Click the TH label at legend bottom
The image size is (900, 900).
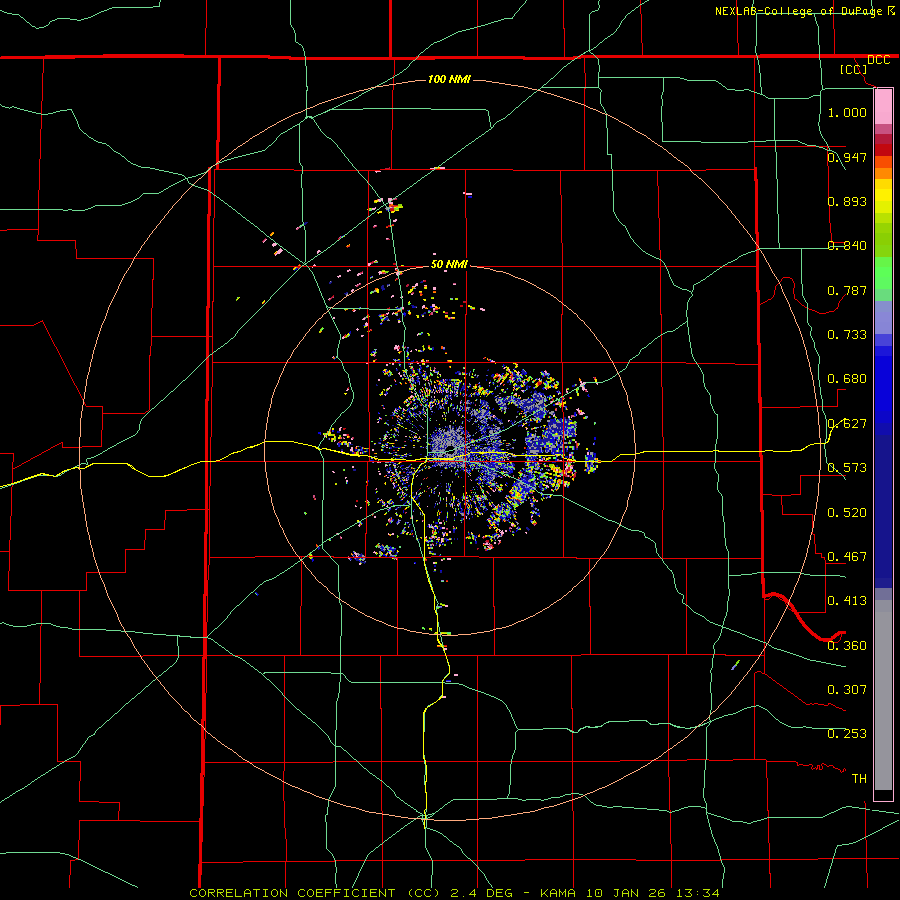click(859, 778)
